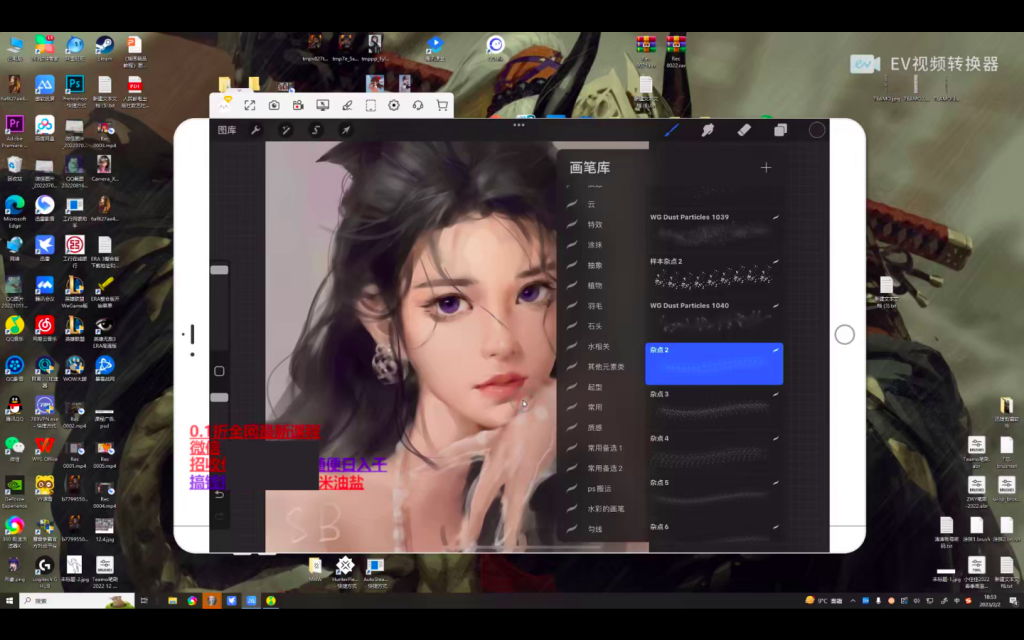Viewport: 1024px width, 640px height.
Task: Expand hidden icons in the system tray
Action: click(852, 601)
